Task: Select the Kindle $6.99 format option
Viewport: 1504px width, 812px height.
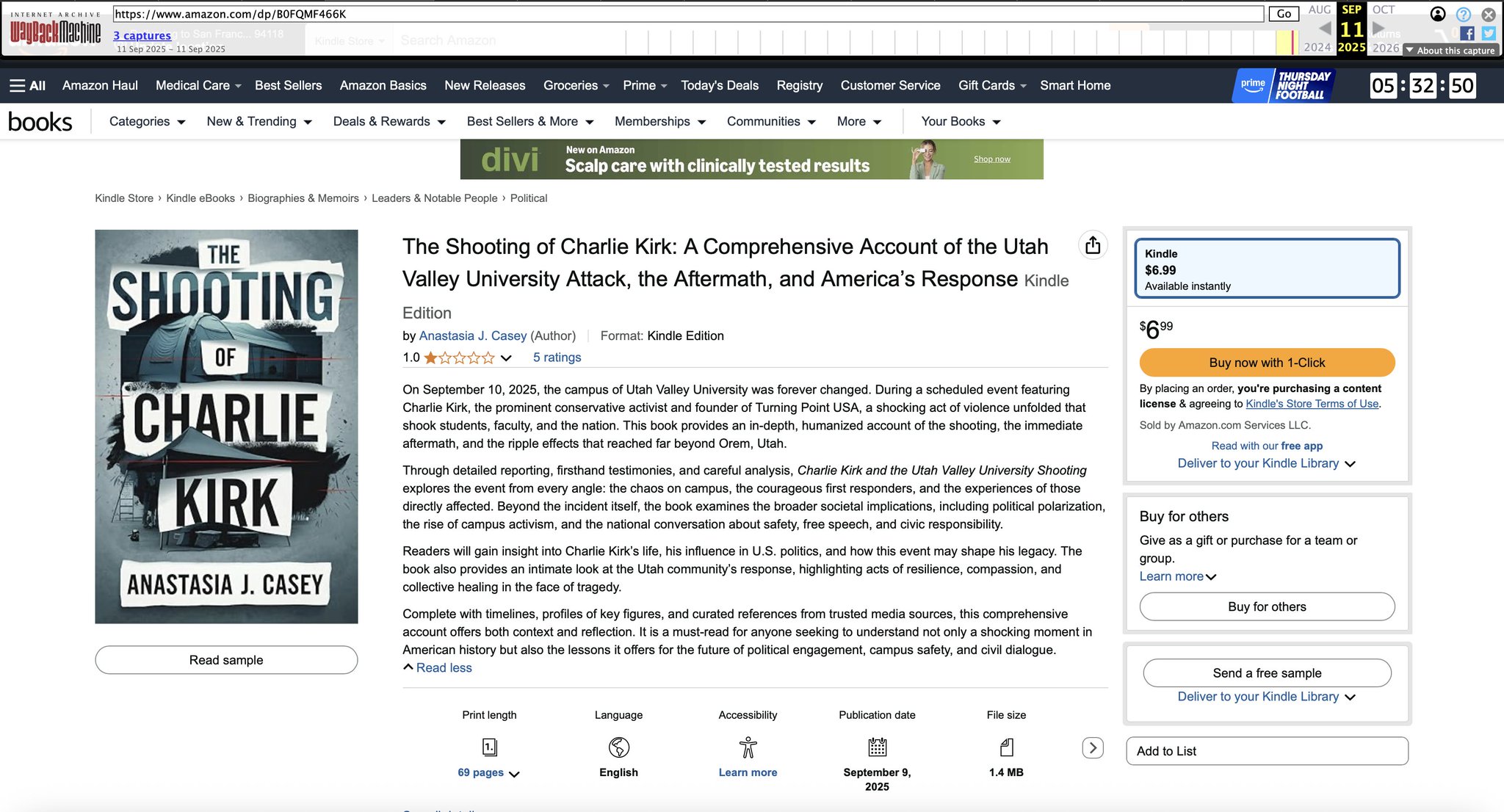Action: pos(1267,269)
